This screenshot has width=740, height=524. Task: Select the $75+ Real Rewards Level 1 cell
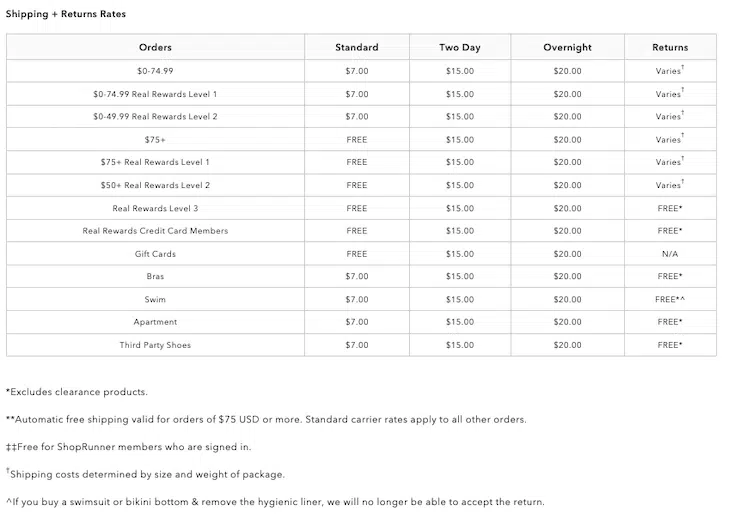[x=155, y=162]
